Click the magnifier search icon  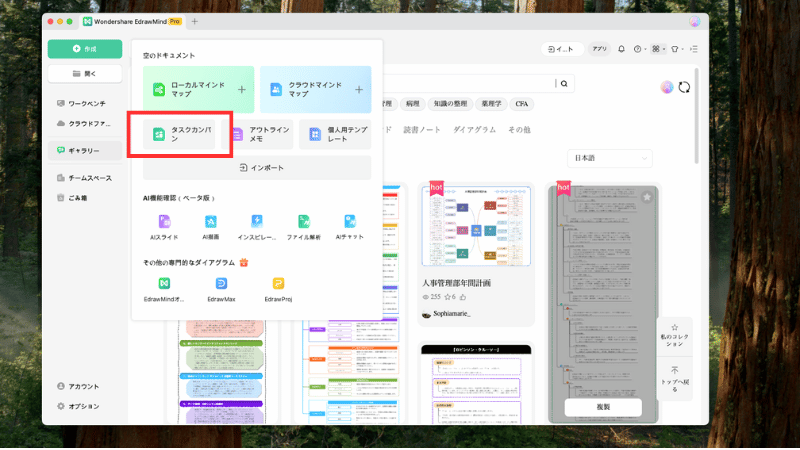564,84
